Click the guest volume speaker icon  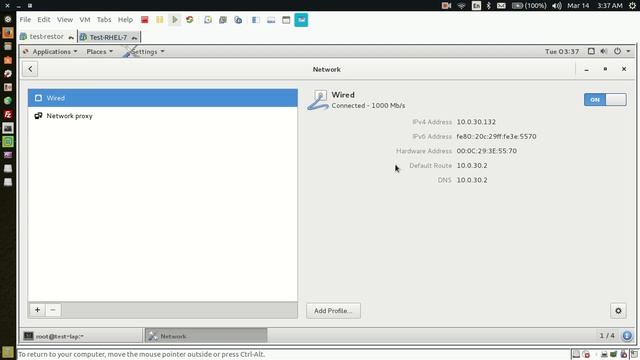coord(604,51)
